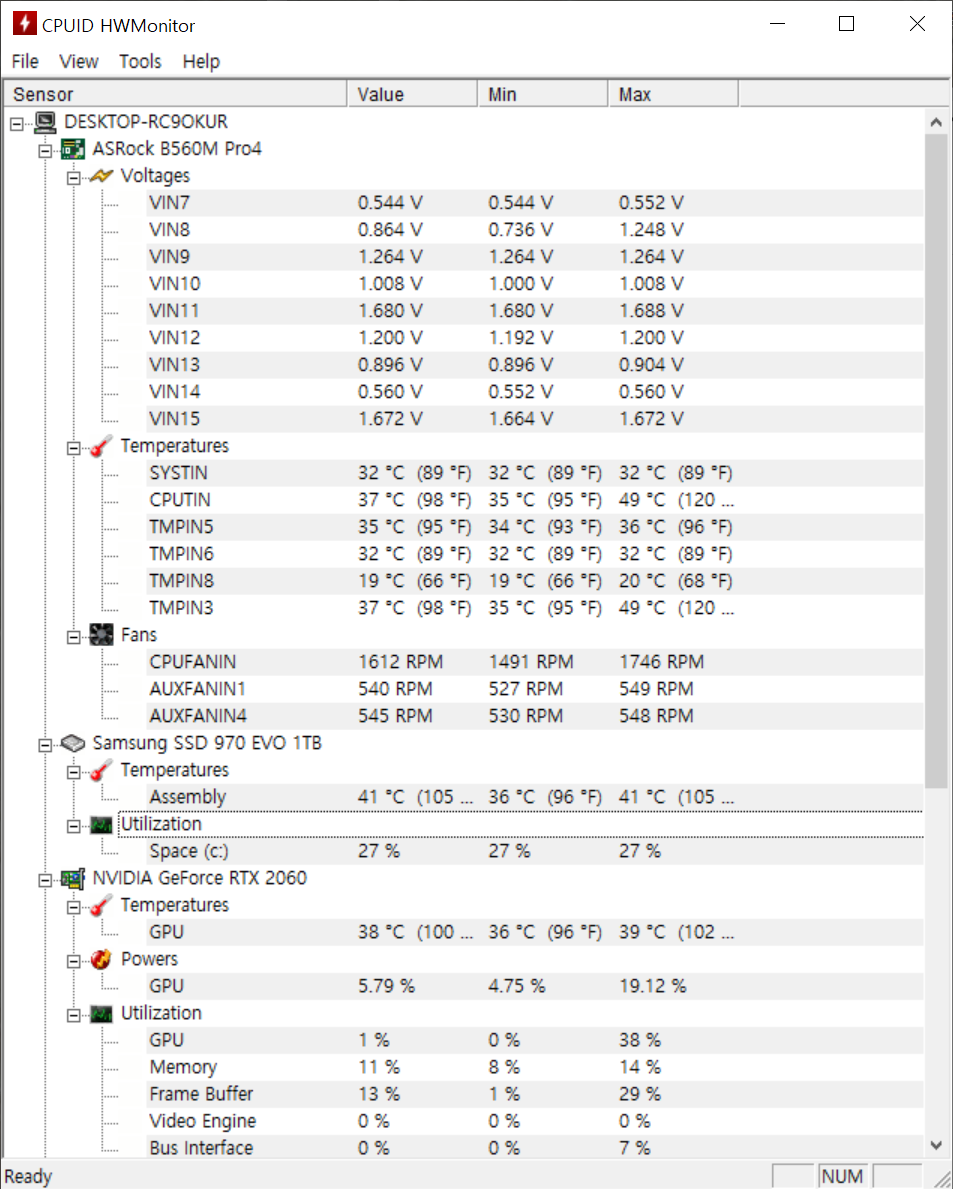Collapse the Fans group
This screenshot has width=953, height=1189.
click(x=74, y=637)
